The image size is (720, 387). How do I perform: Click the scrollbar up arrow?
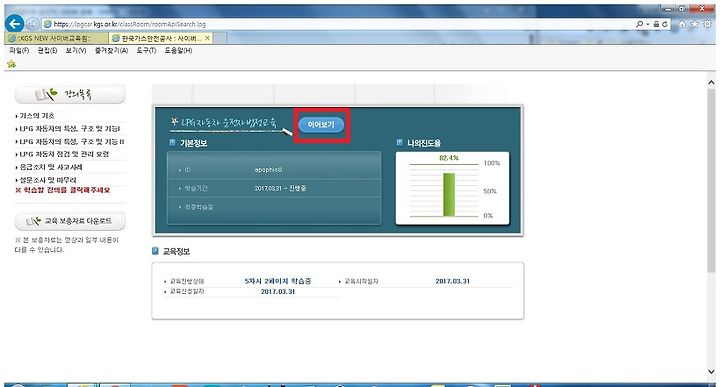click(711, 83)
